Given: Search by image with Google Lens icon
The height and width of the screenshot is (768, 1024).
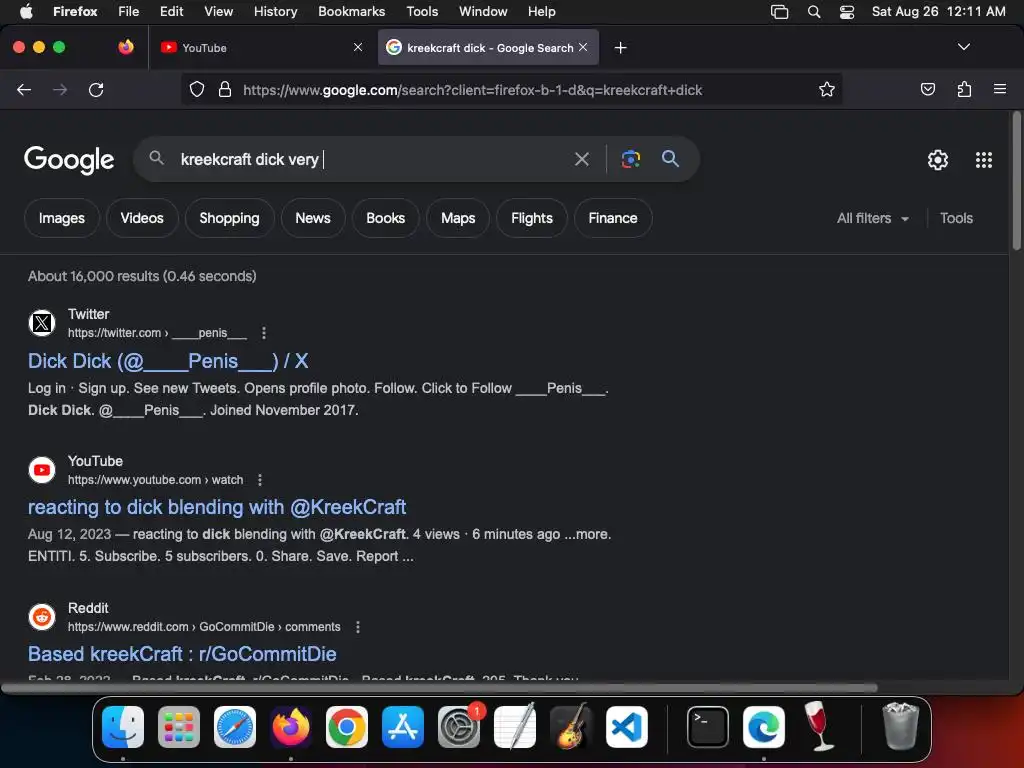Looking at the screenshot, I should point(630,159).
